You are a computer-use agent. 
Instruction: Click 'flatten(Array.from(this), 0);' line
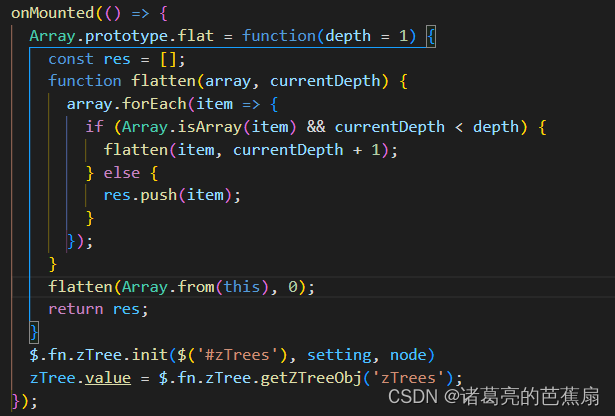tap(181, 287)
